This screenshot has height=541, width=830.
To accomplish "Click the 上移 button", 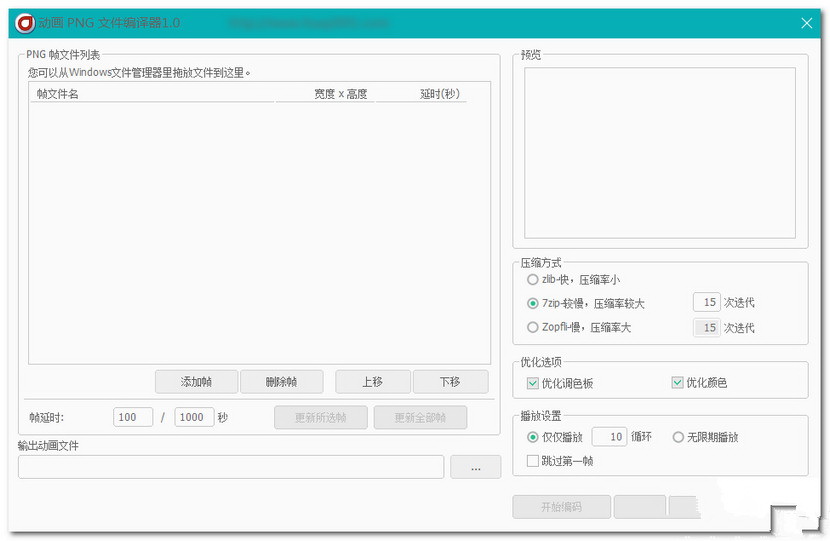I will click(x=373, y=382).
